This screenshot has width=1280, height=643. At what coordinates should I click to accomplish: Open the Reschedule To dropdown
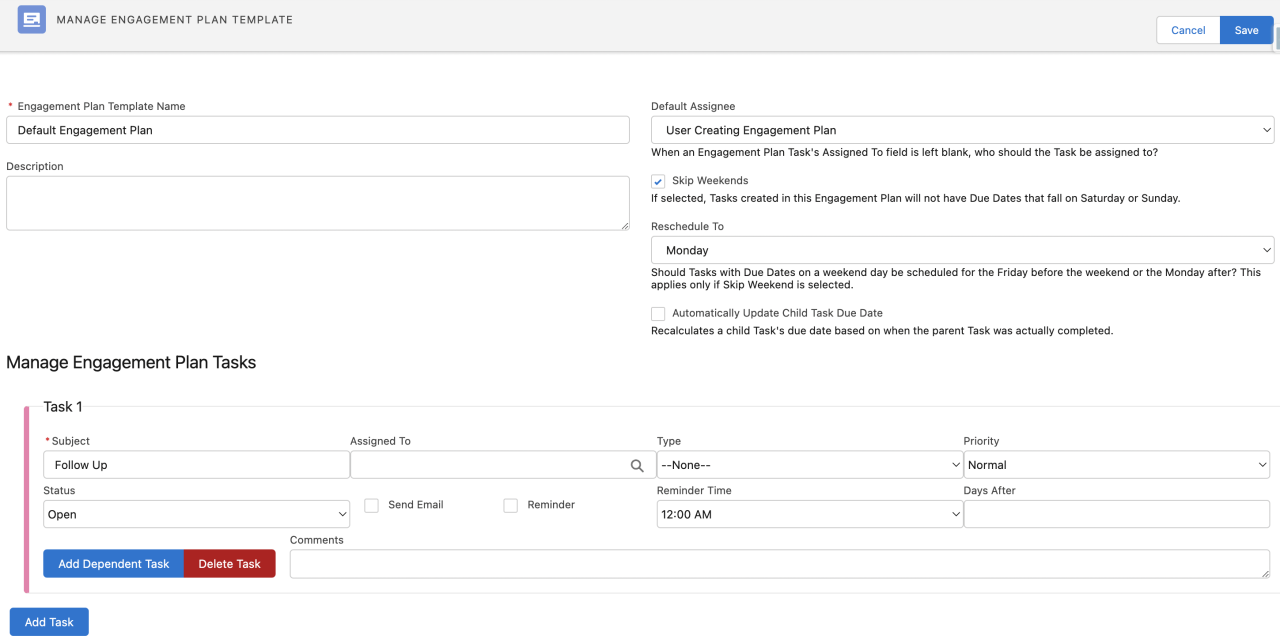click(x=962, y=250)
